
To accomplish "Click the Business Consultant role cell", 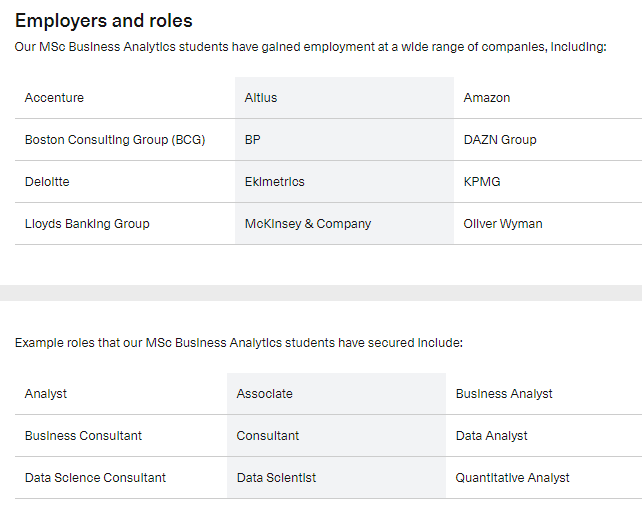I will pyautogui.click(x=121, y=436).
